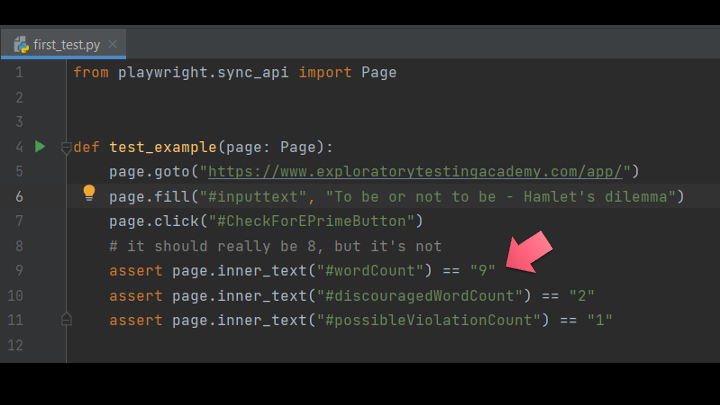The width and height of the screenshot is (720, 405).
Task: Click the "9" expected value string
Action: tap(483, 270)
